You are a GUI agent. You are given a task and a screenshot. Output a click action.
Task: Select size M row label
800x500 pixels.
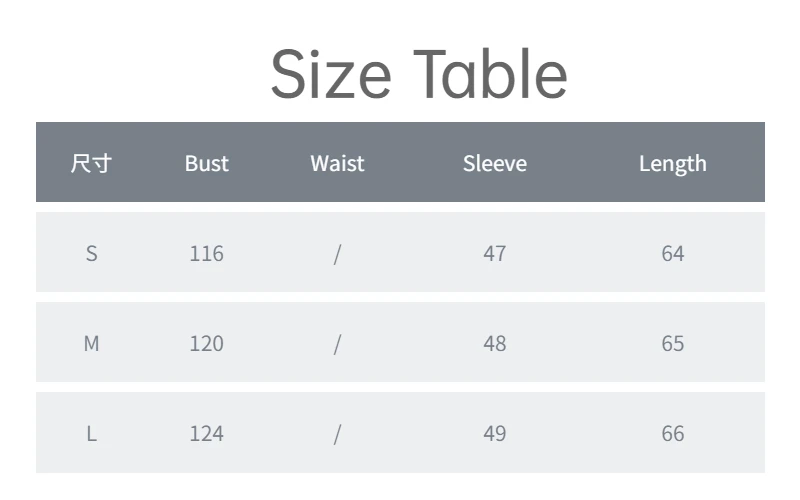coord(91,343)
